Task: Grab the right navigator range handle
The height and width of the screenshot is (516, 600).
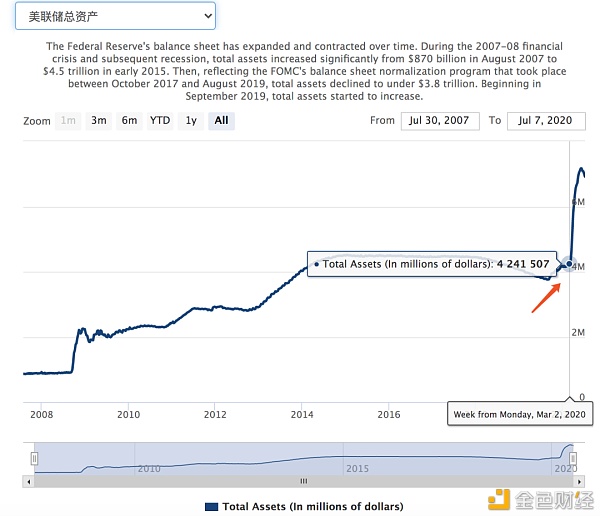Action: tap(573, 458)
